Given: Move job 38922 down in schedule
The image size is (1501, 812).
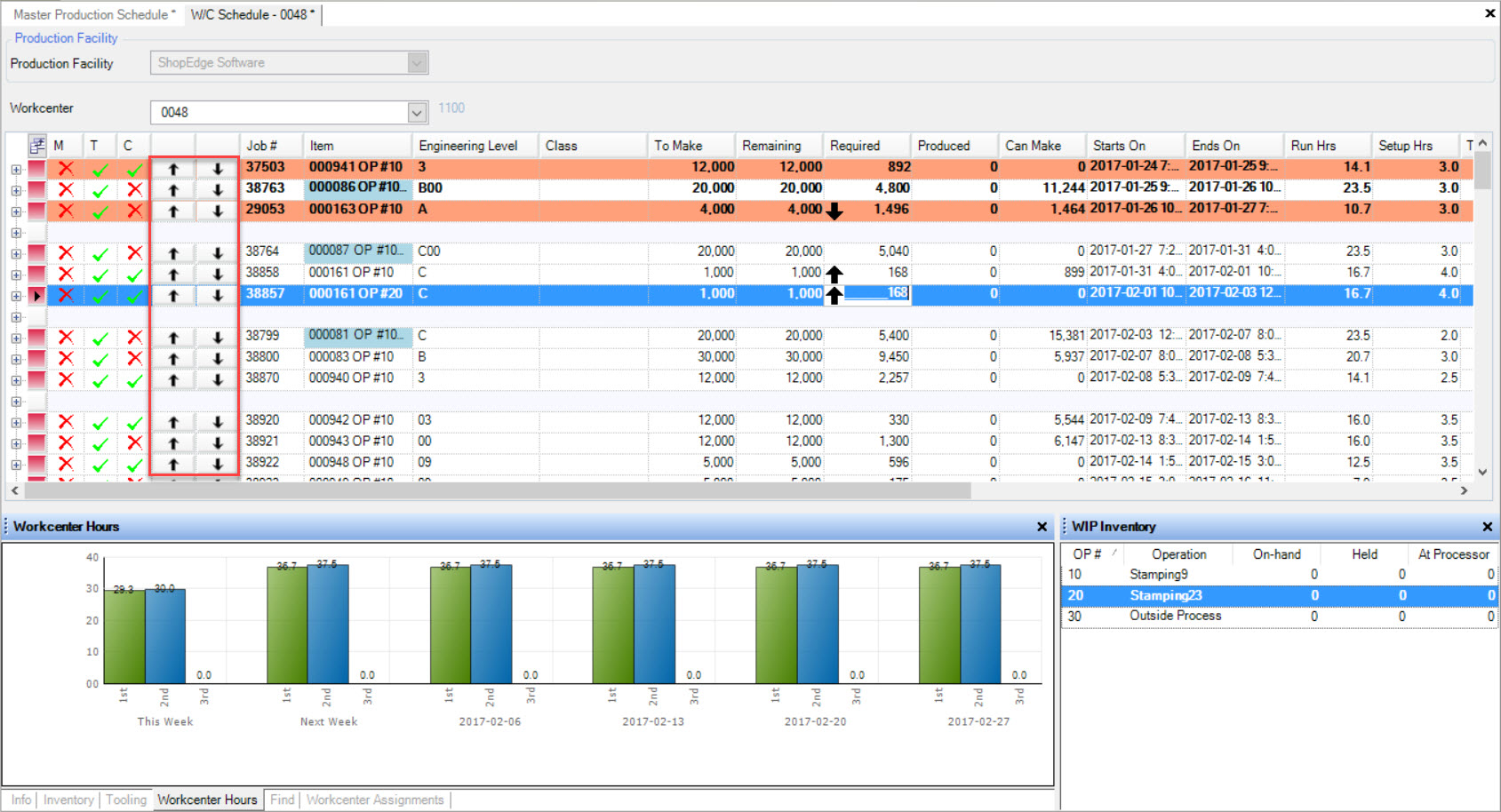Looking at the screenshot, I should click(217, 464).
